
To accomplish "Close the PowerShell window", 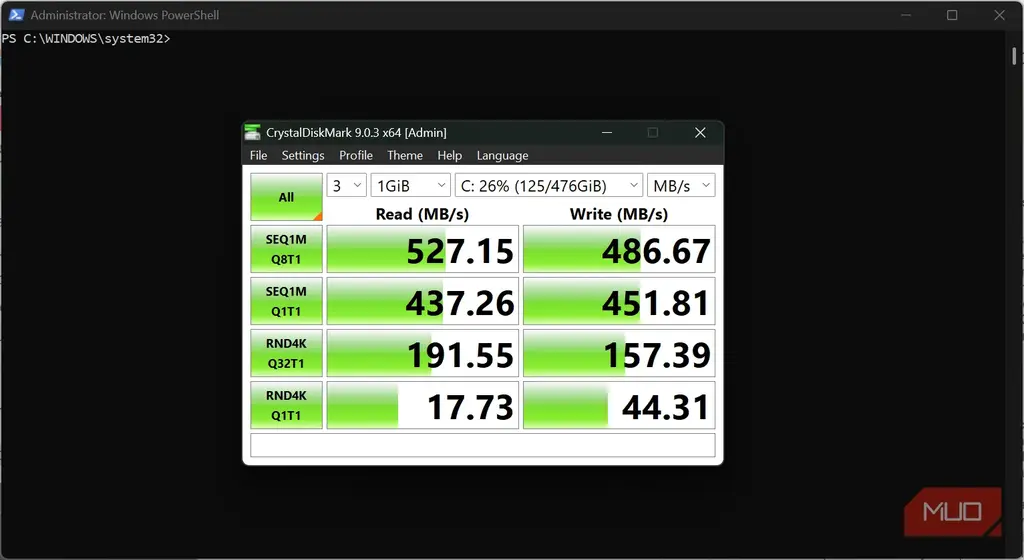I will (x=999, y=15).
